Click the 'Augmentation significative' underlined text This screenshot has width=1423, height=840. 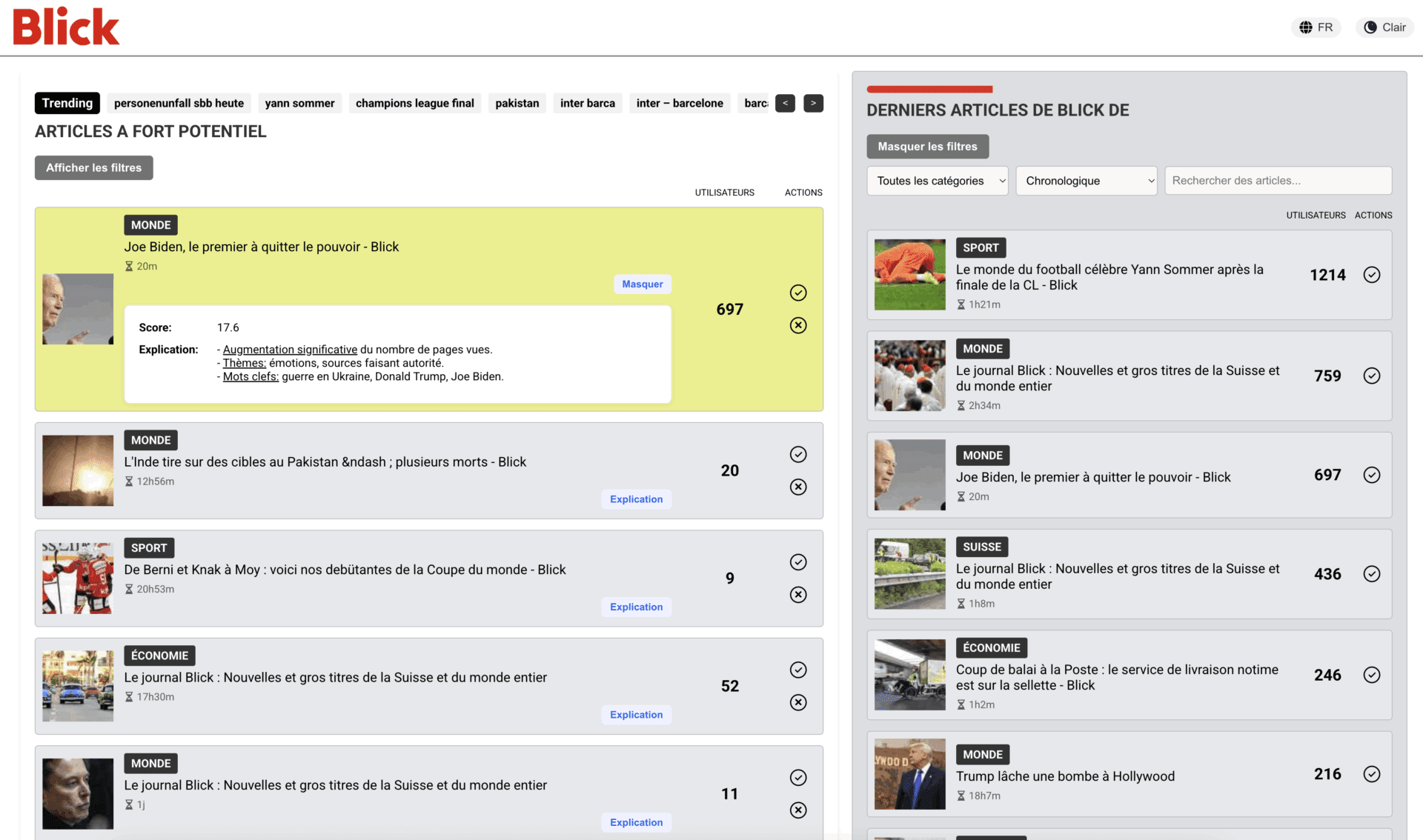pyautogui.click(x=290, y=350)
